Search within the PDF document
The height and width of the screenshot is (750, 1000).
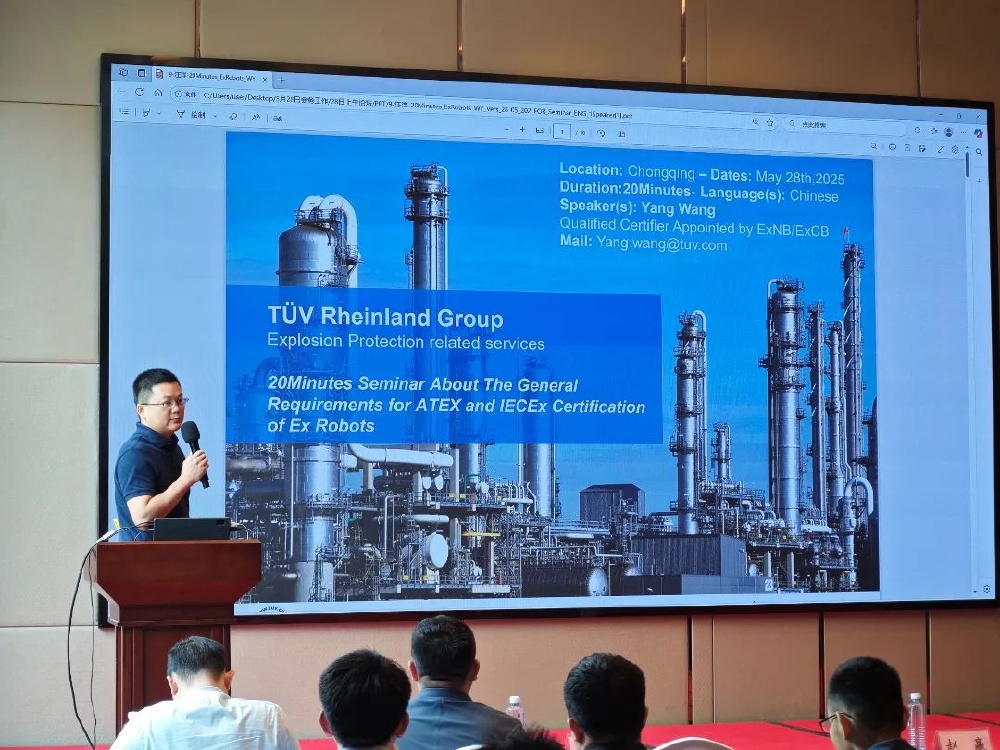point(874,146)
